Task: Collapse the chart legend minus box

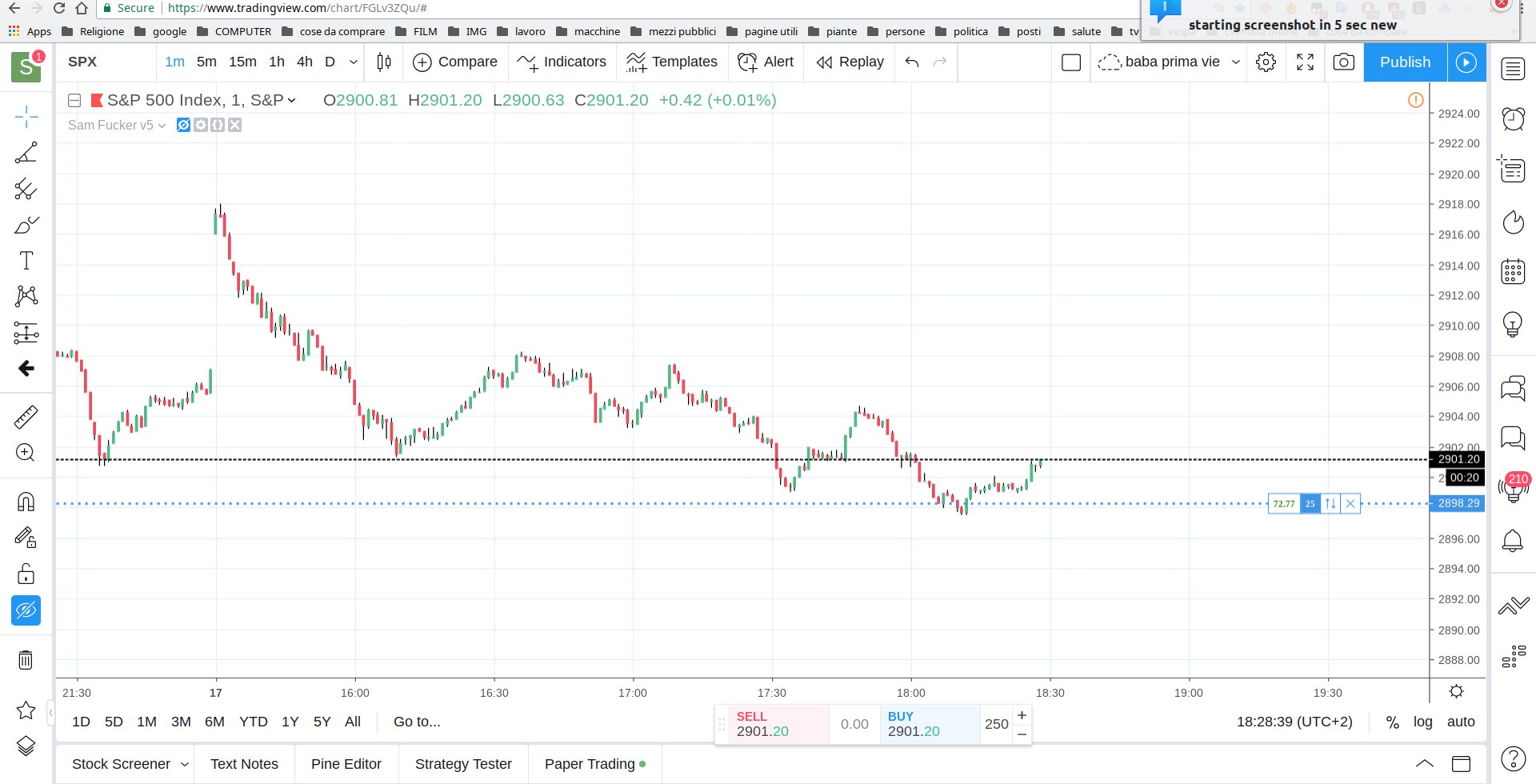Action: pyautogui.click(x=74, y=100)
